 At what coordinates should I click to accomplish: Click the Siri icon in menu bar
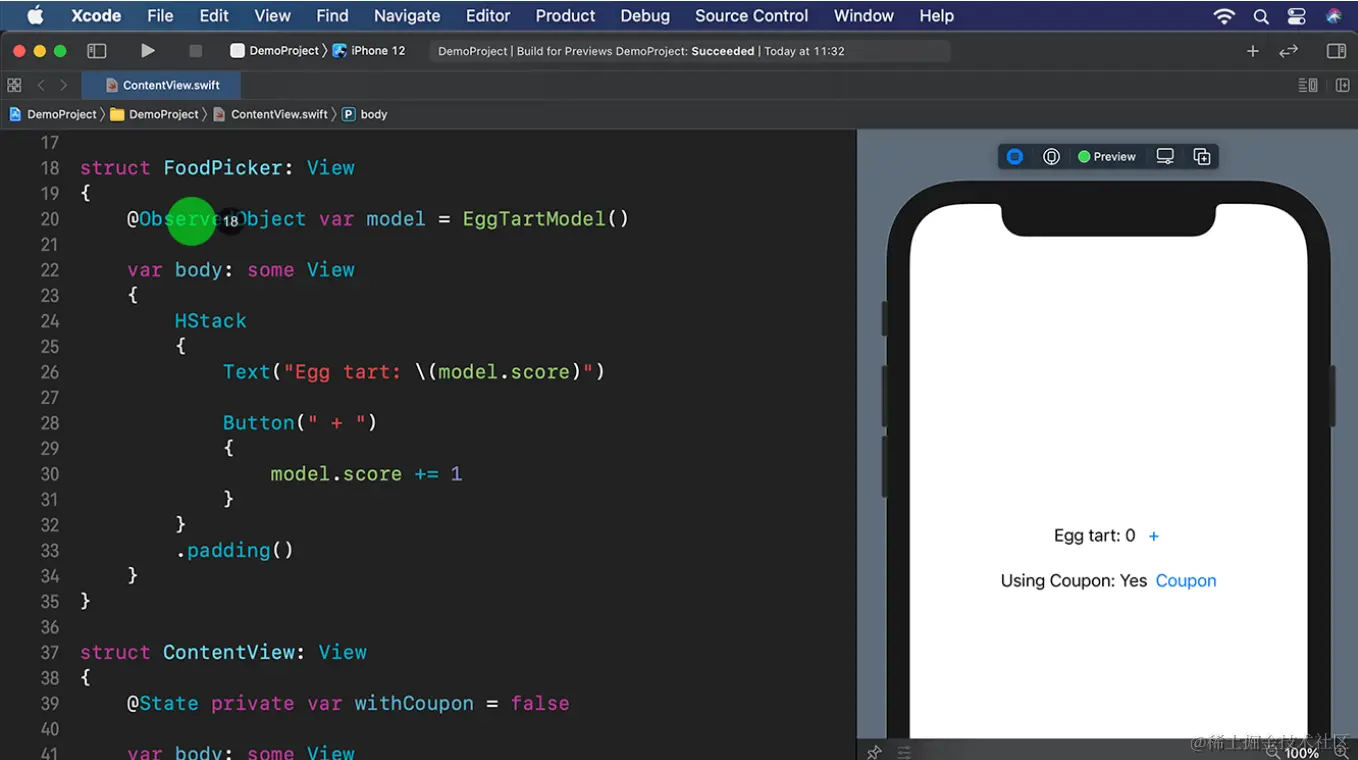(x=1334, y=16)
